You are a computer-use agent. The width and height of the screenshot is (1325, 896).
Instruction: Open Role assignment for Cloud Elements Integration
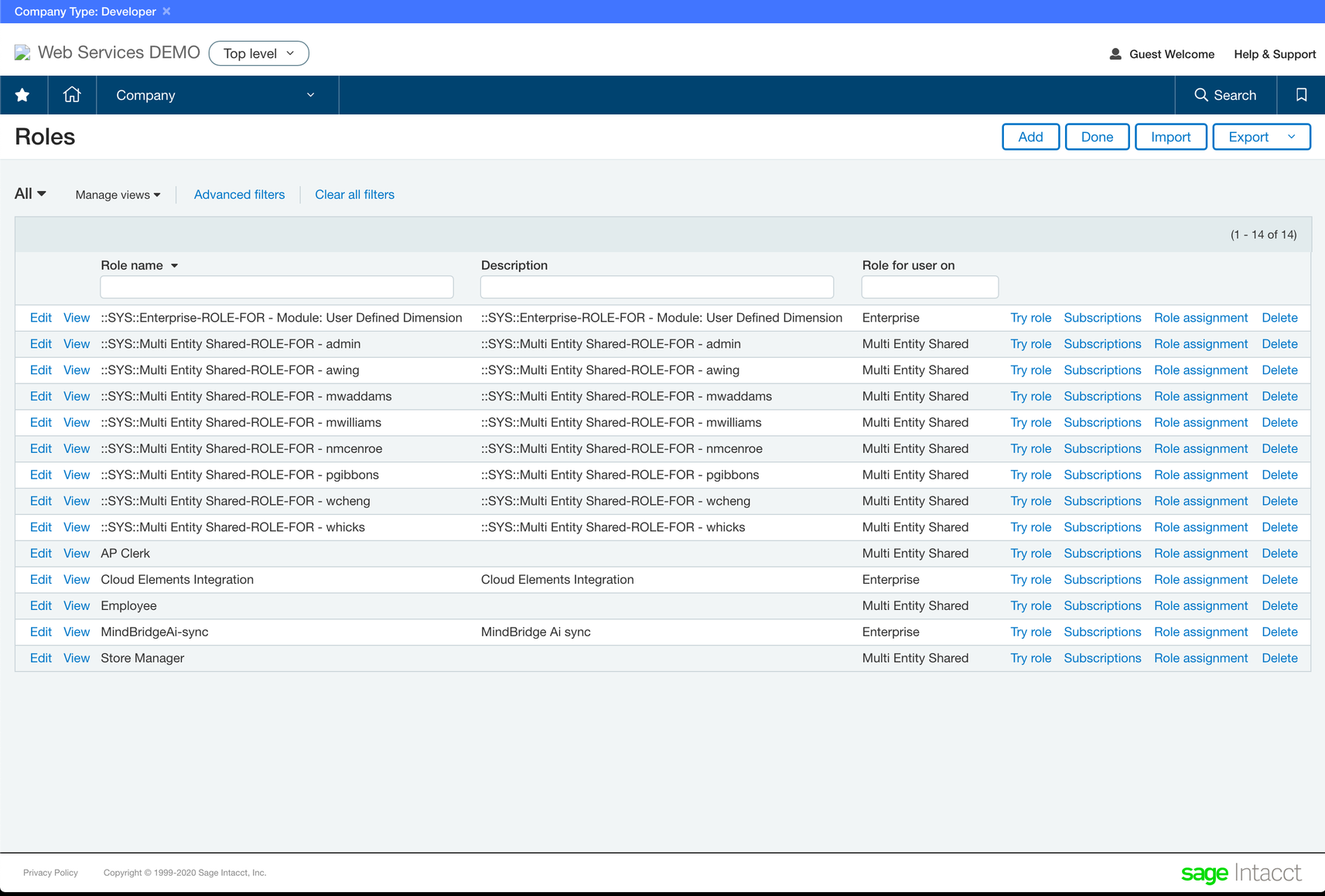tap(1200, 580)
